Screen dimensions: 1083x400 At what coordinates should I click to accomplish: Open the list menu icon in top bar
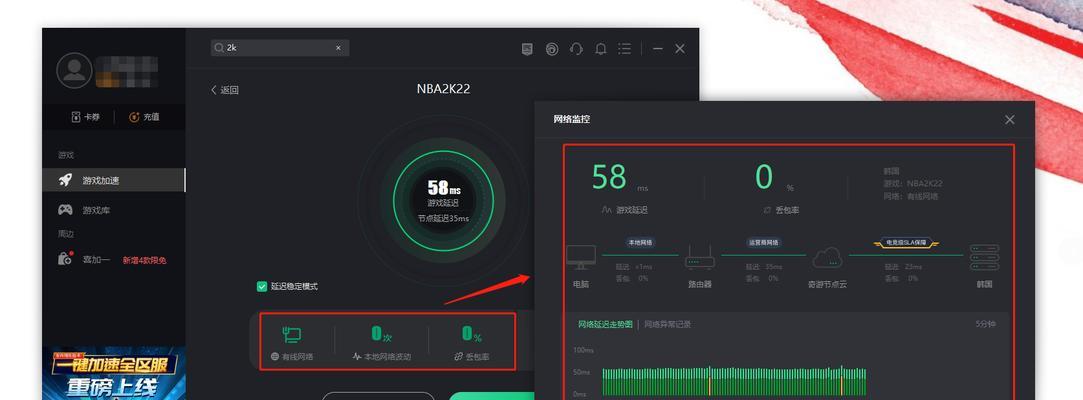624,49
